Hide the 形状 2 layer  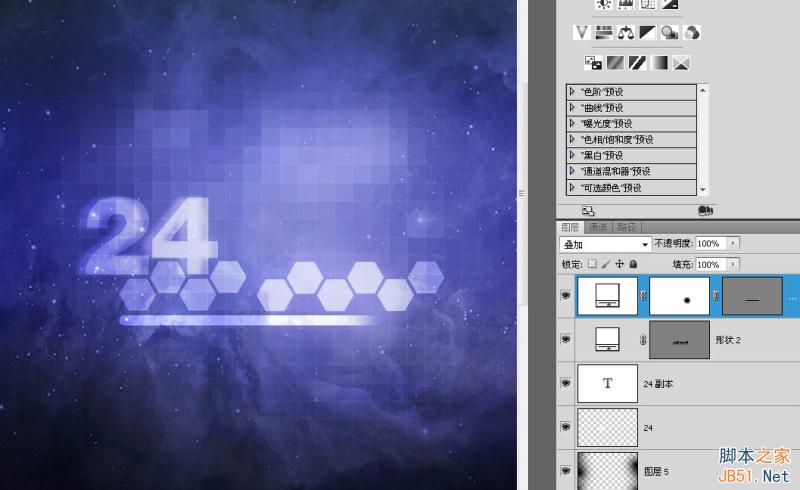(565, 339)
